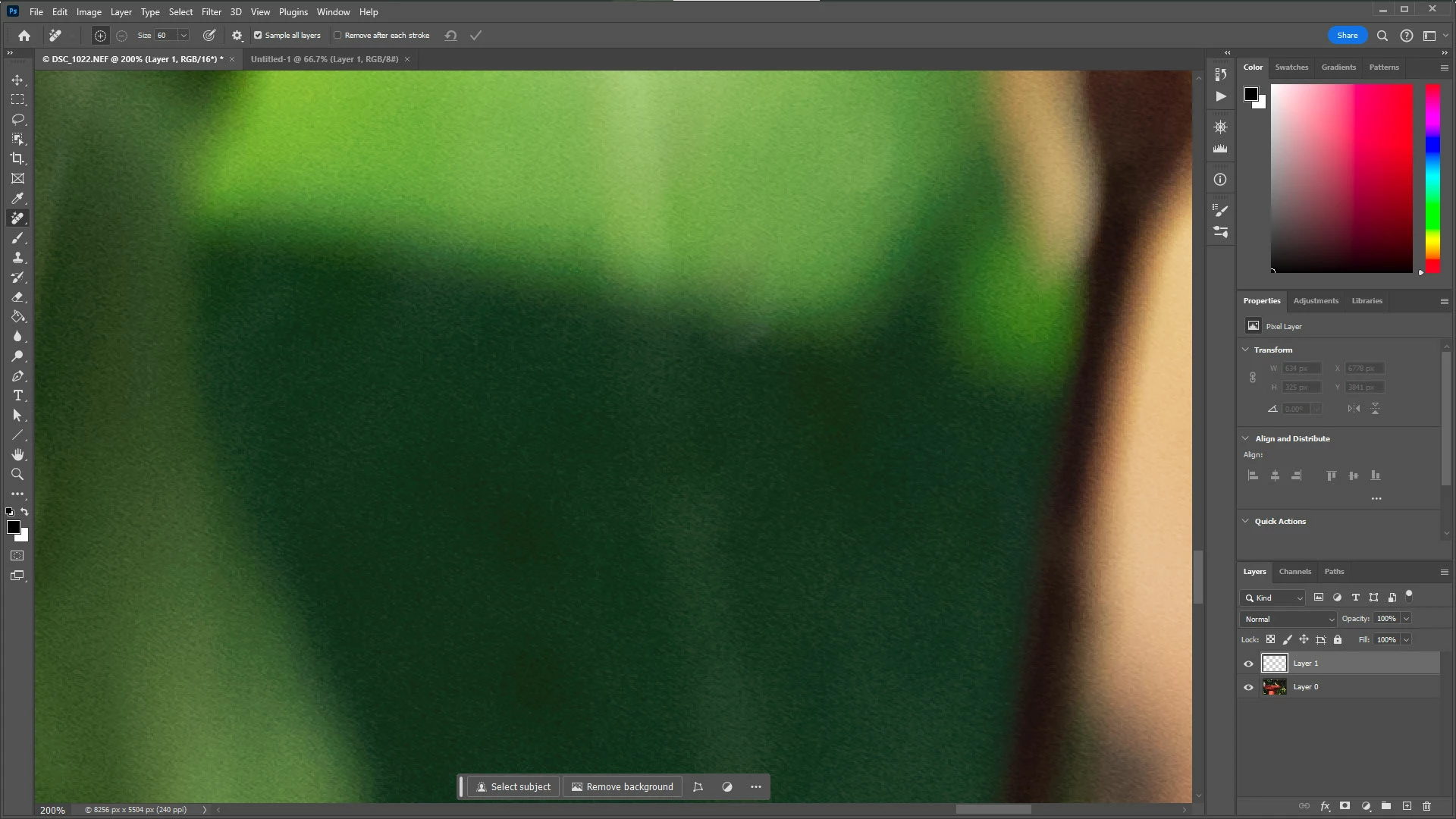Select the Clone Stamp tool

17,258
